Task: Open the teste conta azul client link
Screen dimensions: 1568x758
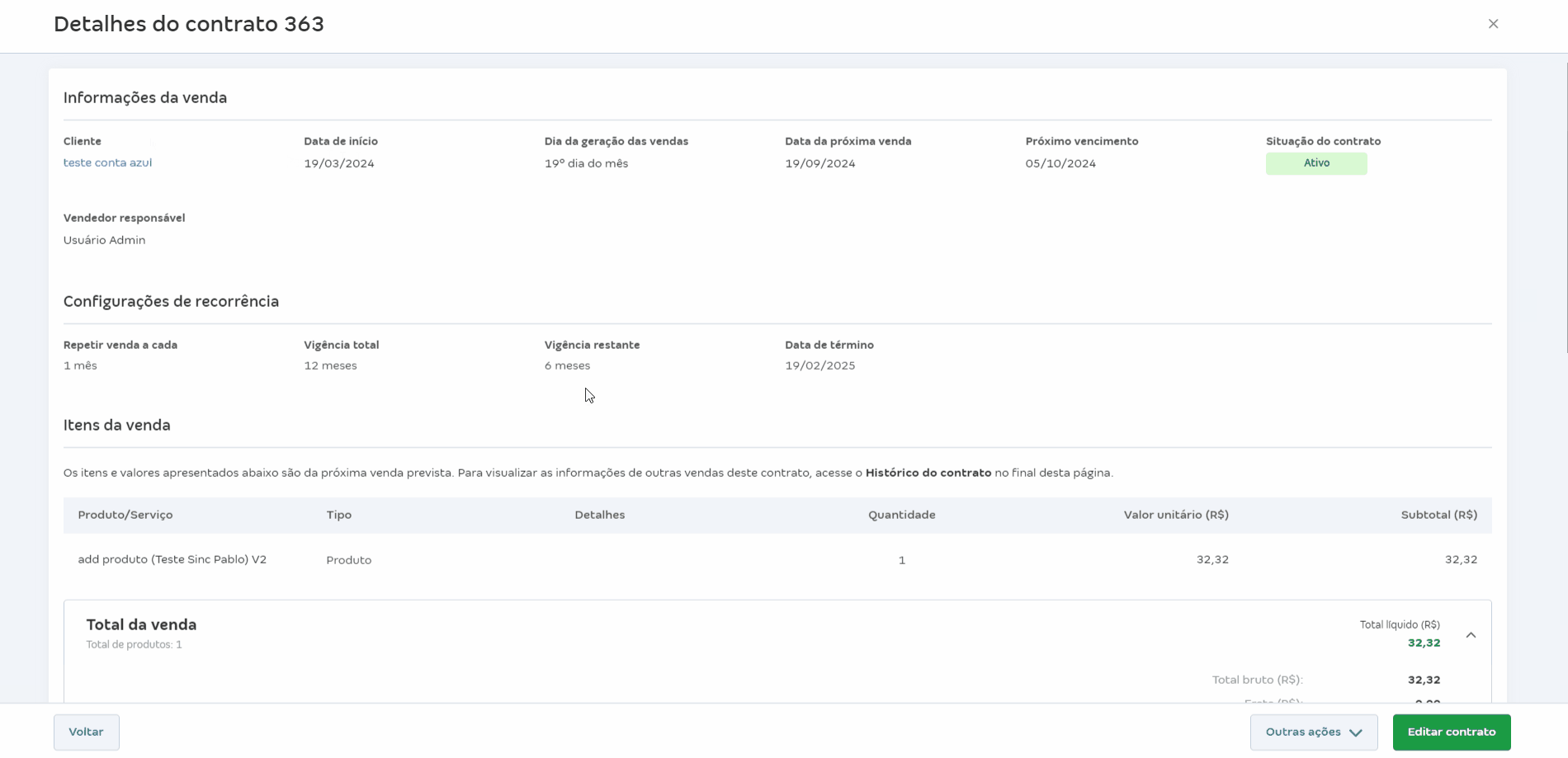Action: 107,163
